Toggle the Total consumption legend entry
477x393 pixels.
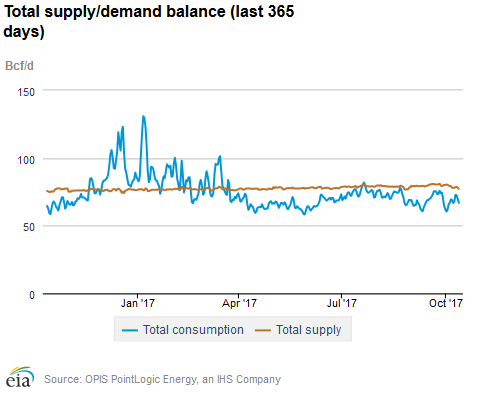183,330
